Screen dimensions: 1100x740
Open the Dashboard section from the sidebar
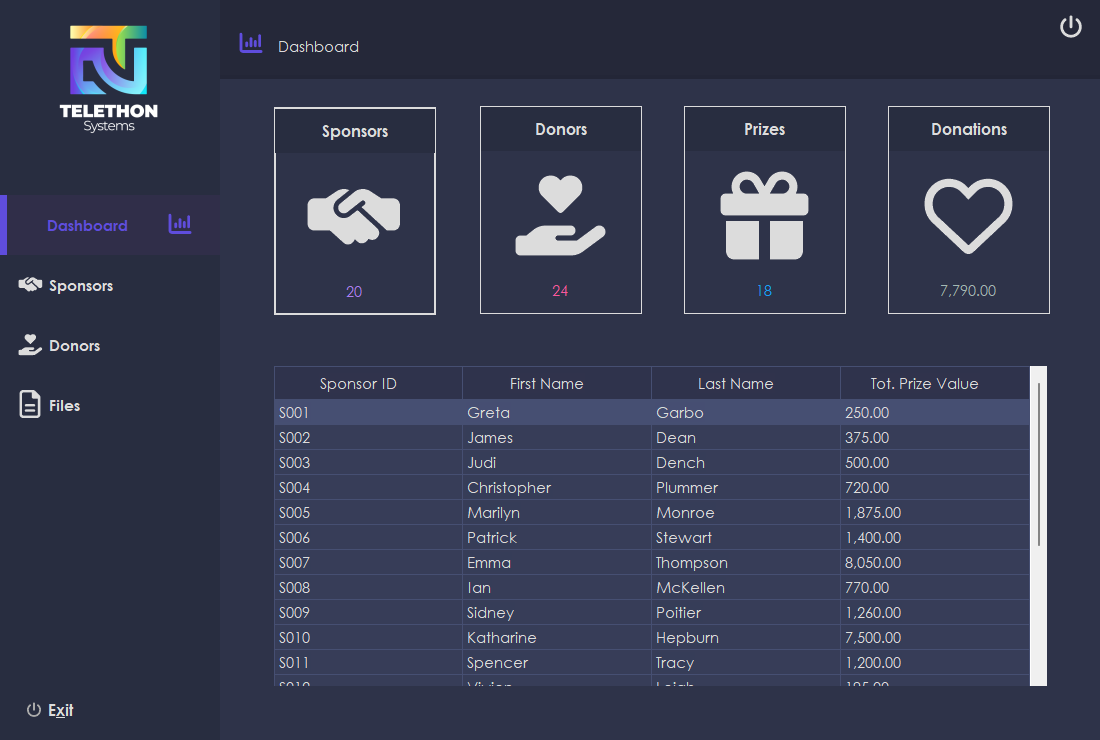[87, 226]
